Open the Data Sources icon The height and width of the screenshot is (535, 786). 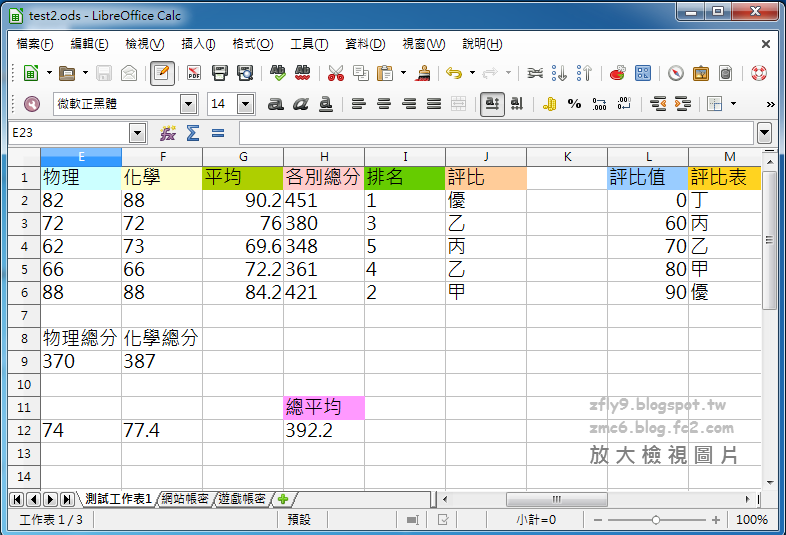tap(725, 73)
